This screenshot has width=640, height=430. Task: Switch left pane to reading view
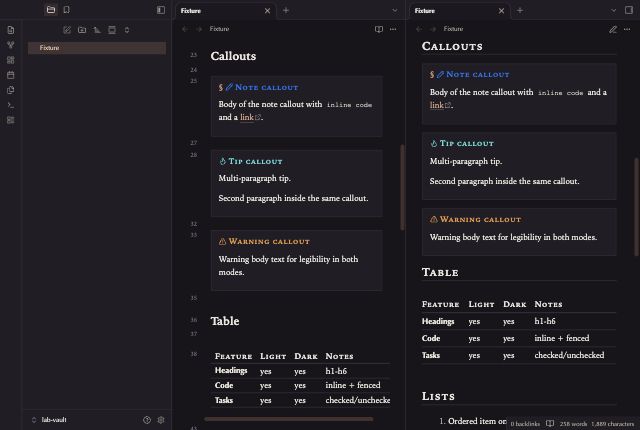[x=379, y=29]
